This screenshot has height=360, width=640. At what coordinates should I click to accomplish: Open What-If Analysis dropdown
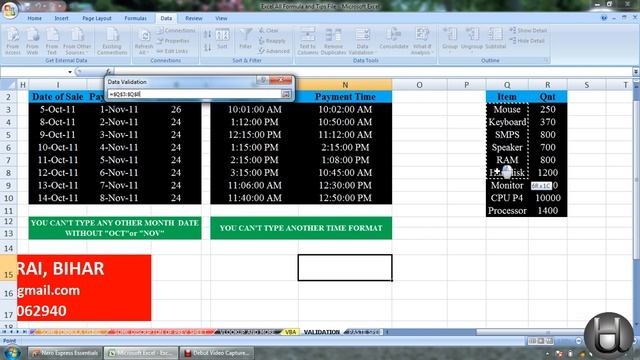click(x=421, y=41)
